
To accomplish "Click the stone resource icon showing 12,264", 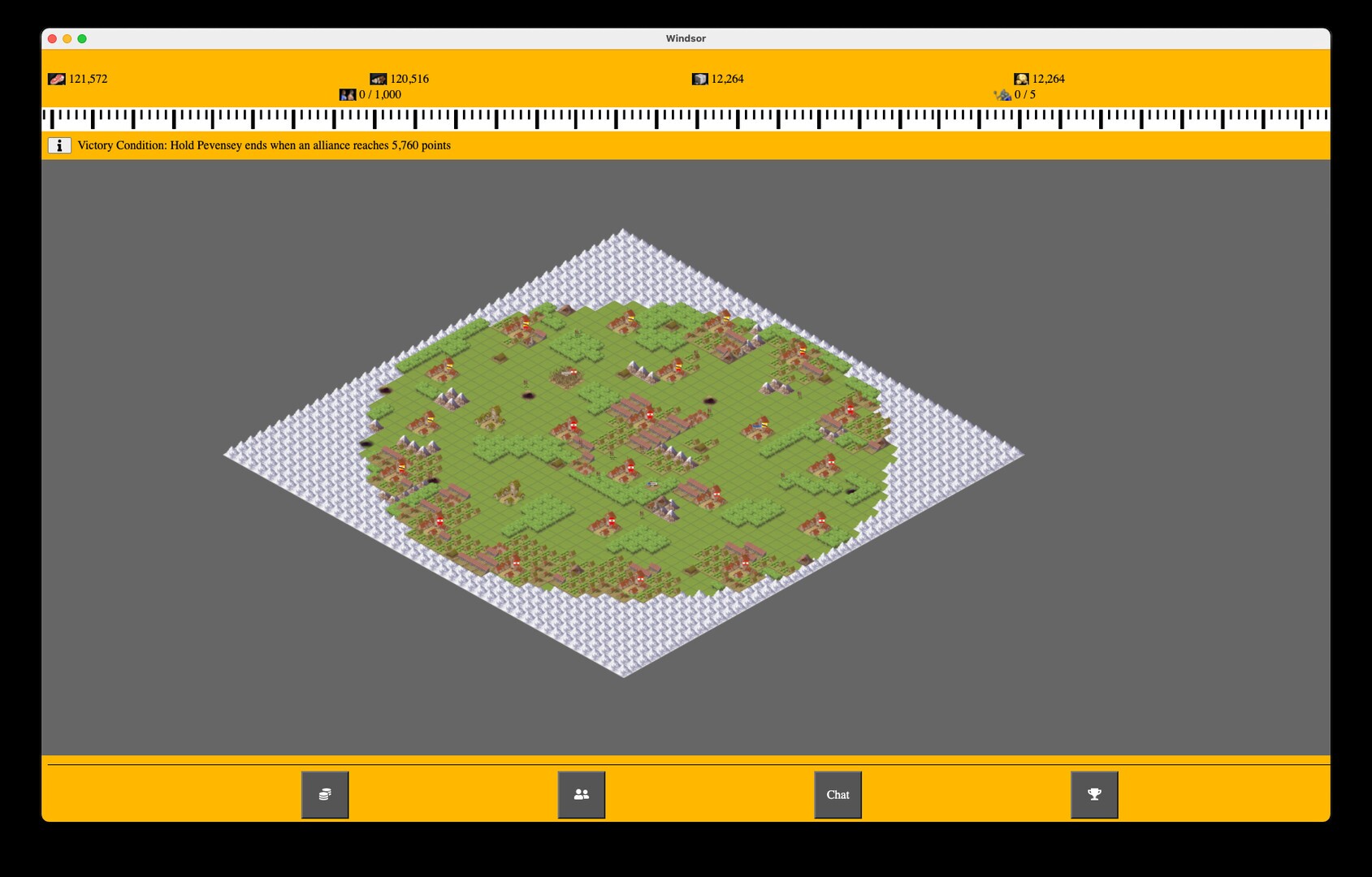I will pyautogui.click(x=699, y=79).
